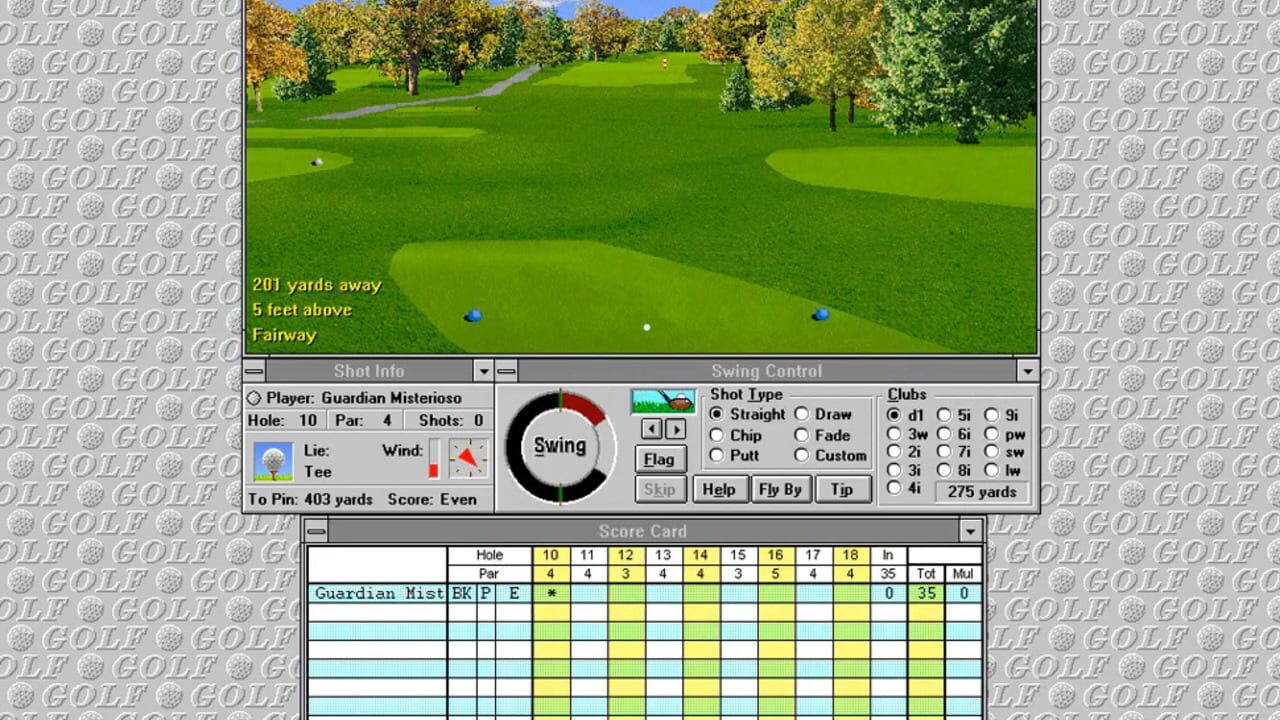Click the Tip button
This screenshot has width=1280, height=720.
842,489
